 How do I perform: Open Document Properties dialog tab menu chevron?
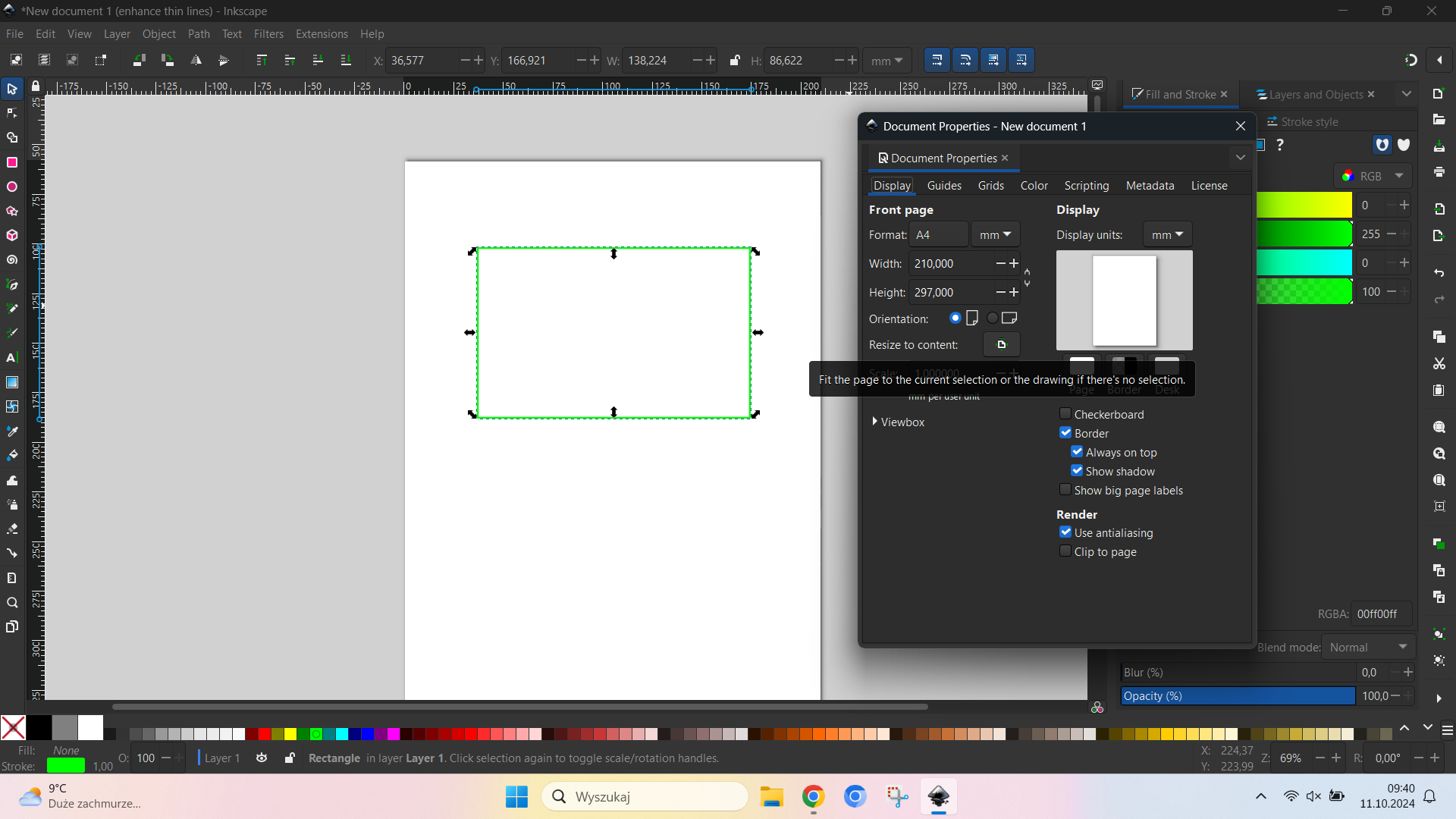point(1240,158)
